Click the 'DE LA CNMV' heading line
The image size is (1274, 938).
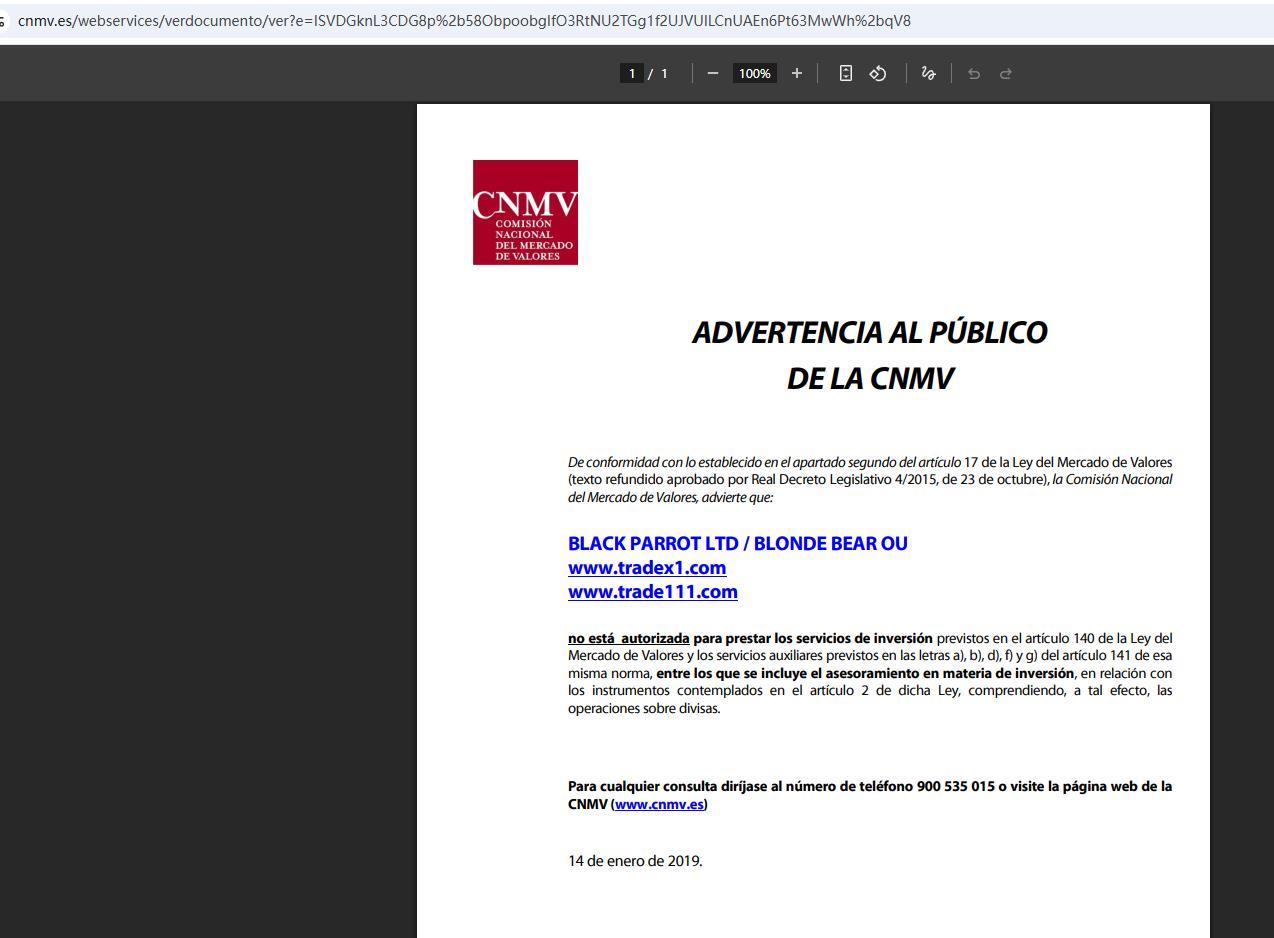click(869, 379)
